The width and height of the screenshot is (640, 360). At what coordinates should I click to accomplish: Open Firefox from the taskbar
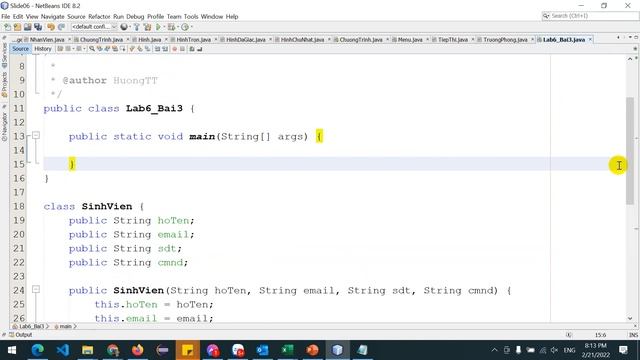click(138, 350)
